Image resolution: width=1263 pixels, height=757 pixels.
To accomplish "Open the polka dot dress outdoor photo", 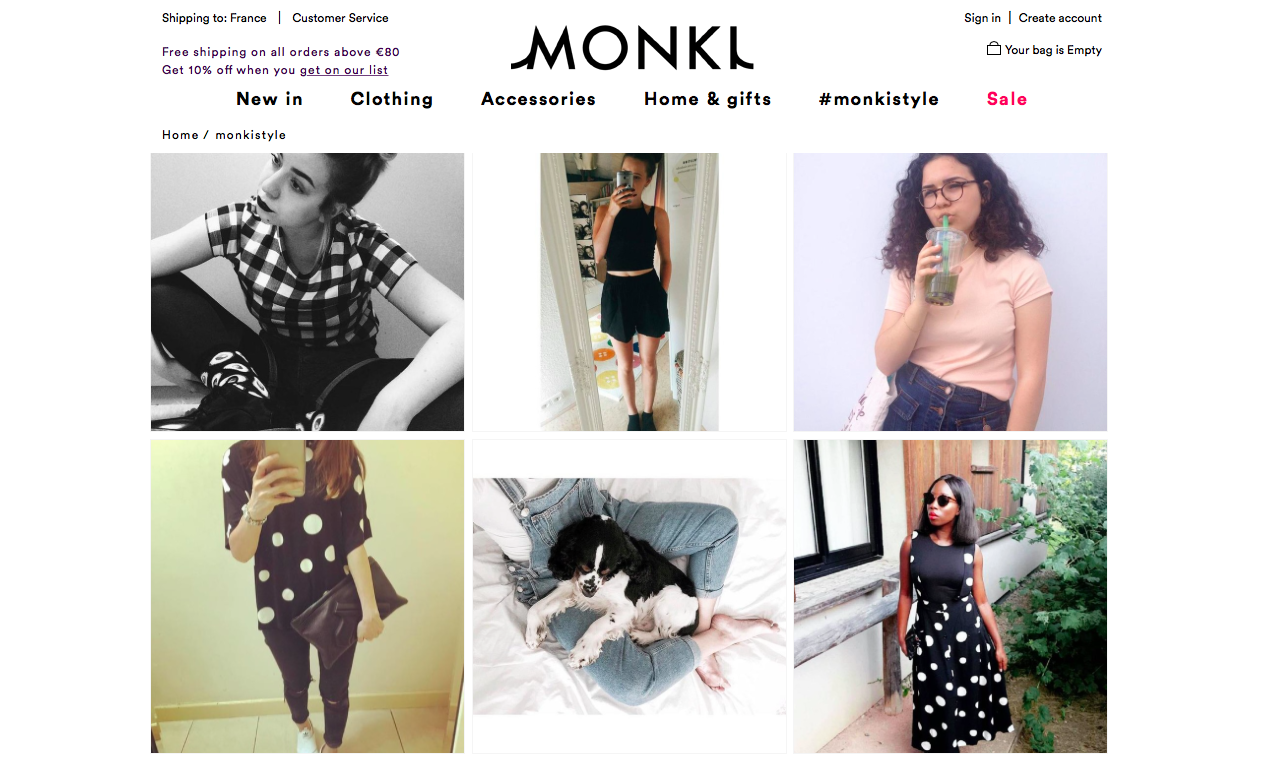I will (950, 596).
